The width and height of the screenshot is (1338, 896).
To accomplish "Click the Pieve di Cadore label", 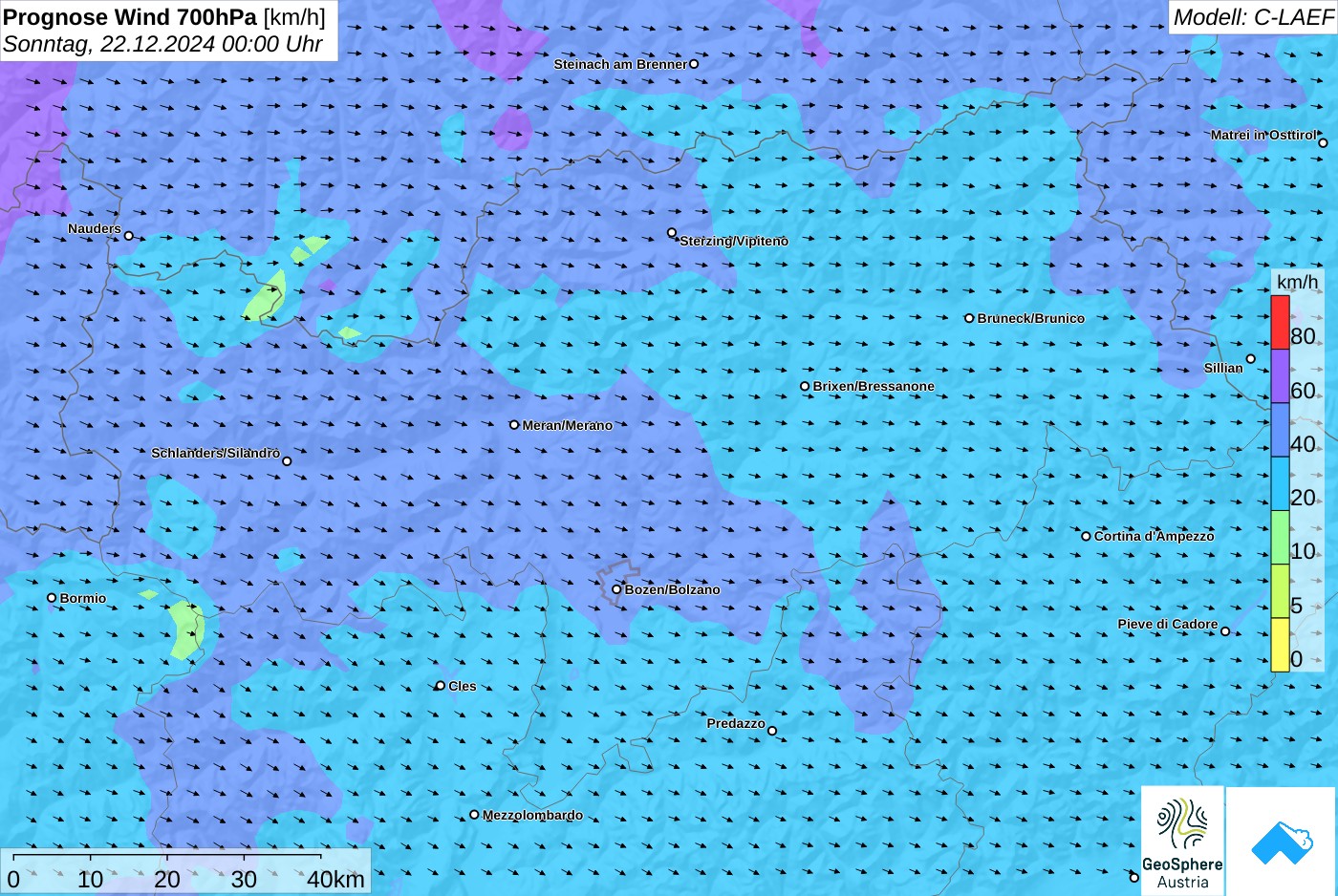I will point(1168,624).
